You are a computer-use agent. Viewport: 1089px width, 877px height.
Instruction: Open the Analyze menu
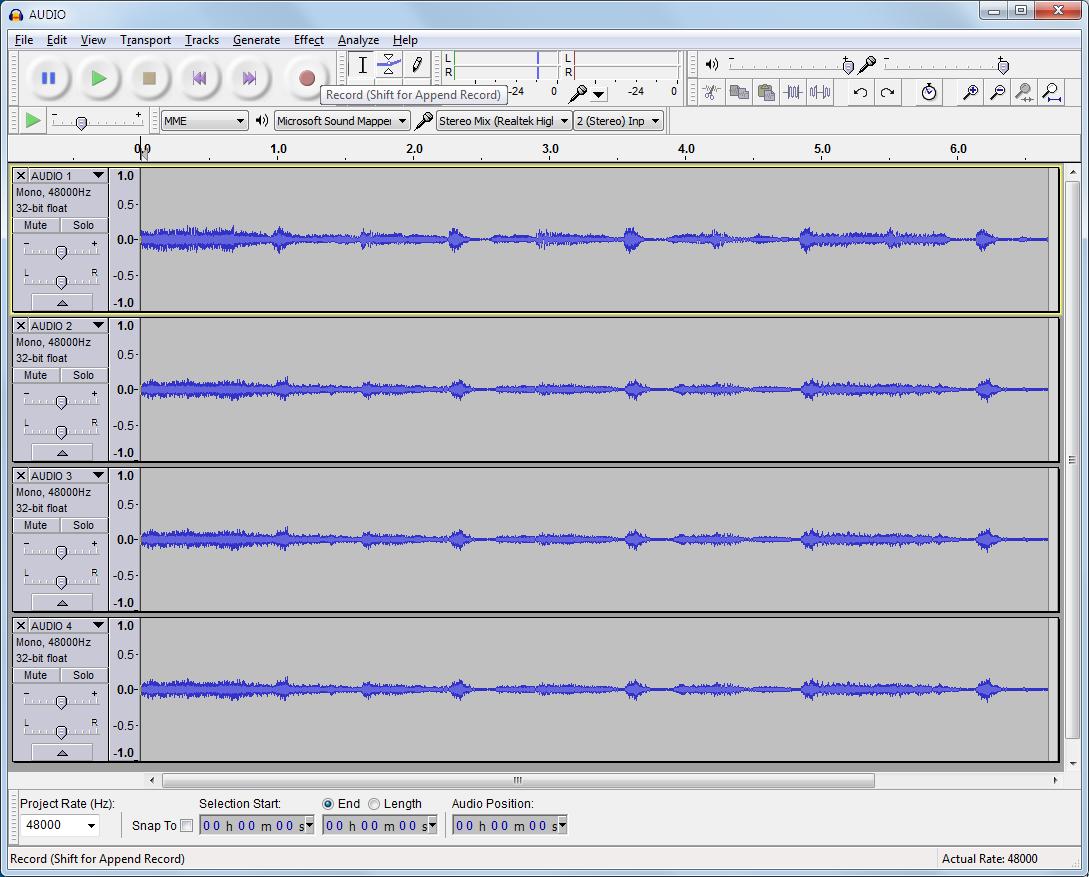pyautogui.click(x=357, y=40)
